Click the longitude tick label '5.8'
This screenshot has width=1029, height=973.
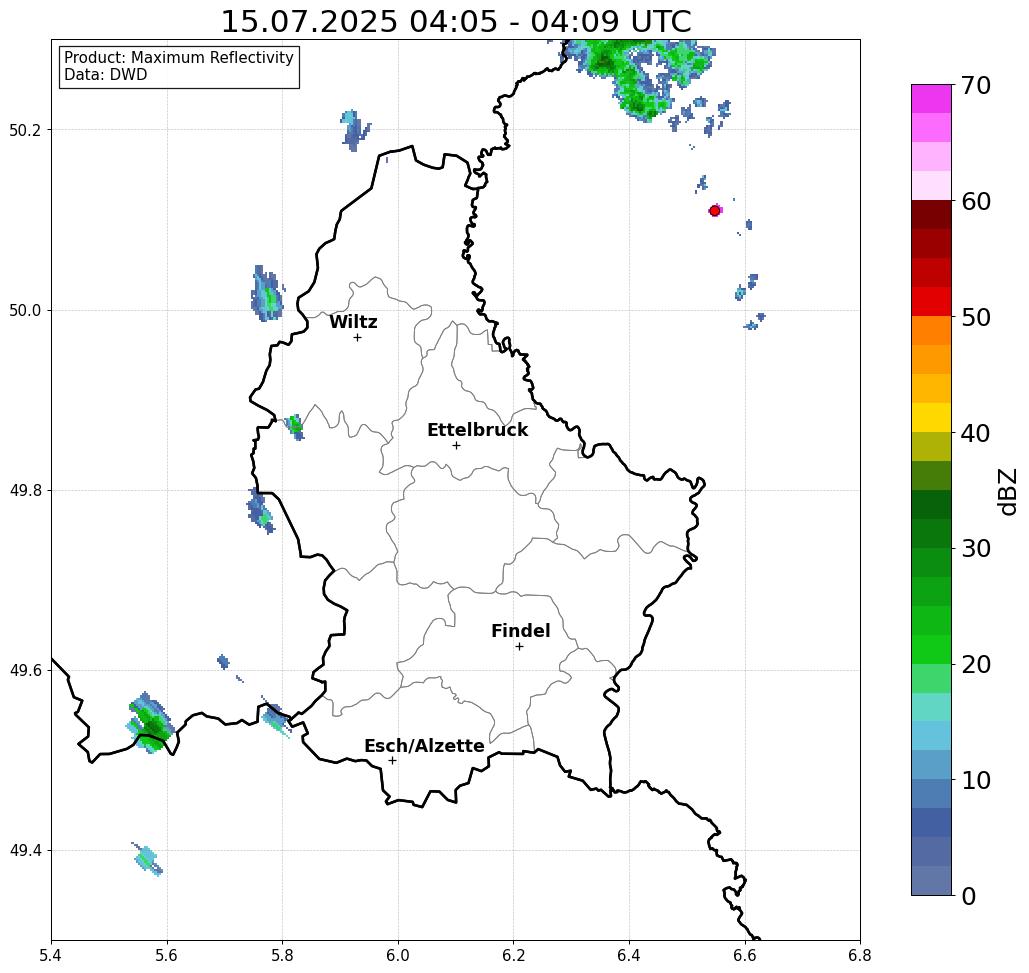(x=282, y=955)
